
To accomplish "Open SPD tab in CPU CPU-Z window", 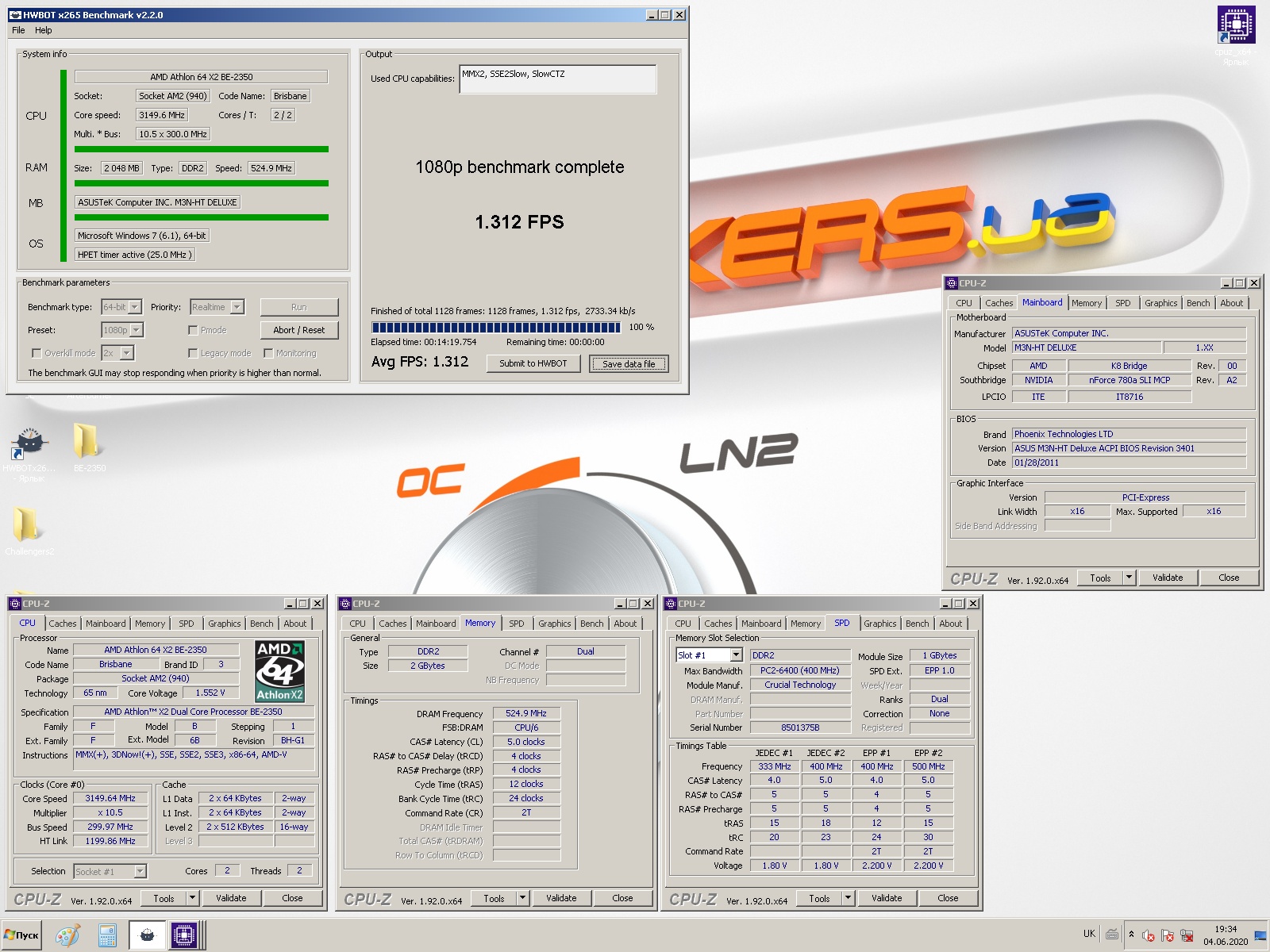I will tap(187, 624).
